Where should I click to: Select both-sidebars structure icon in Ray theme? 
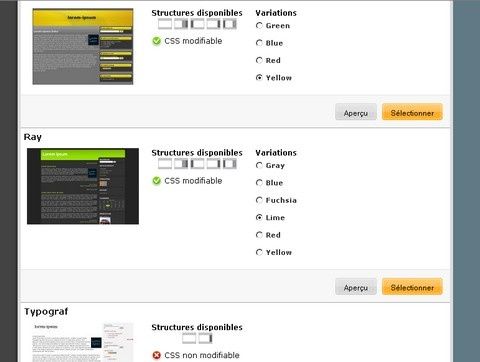point(230,164)
